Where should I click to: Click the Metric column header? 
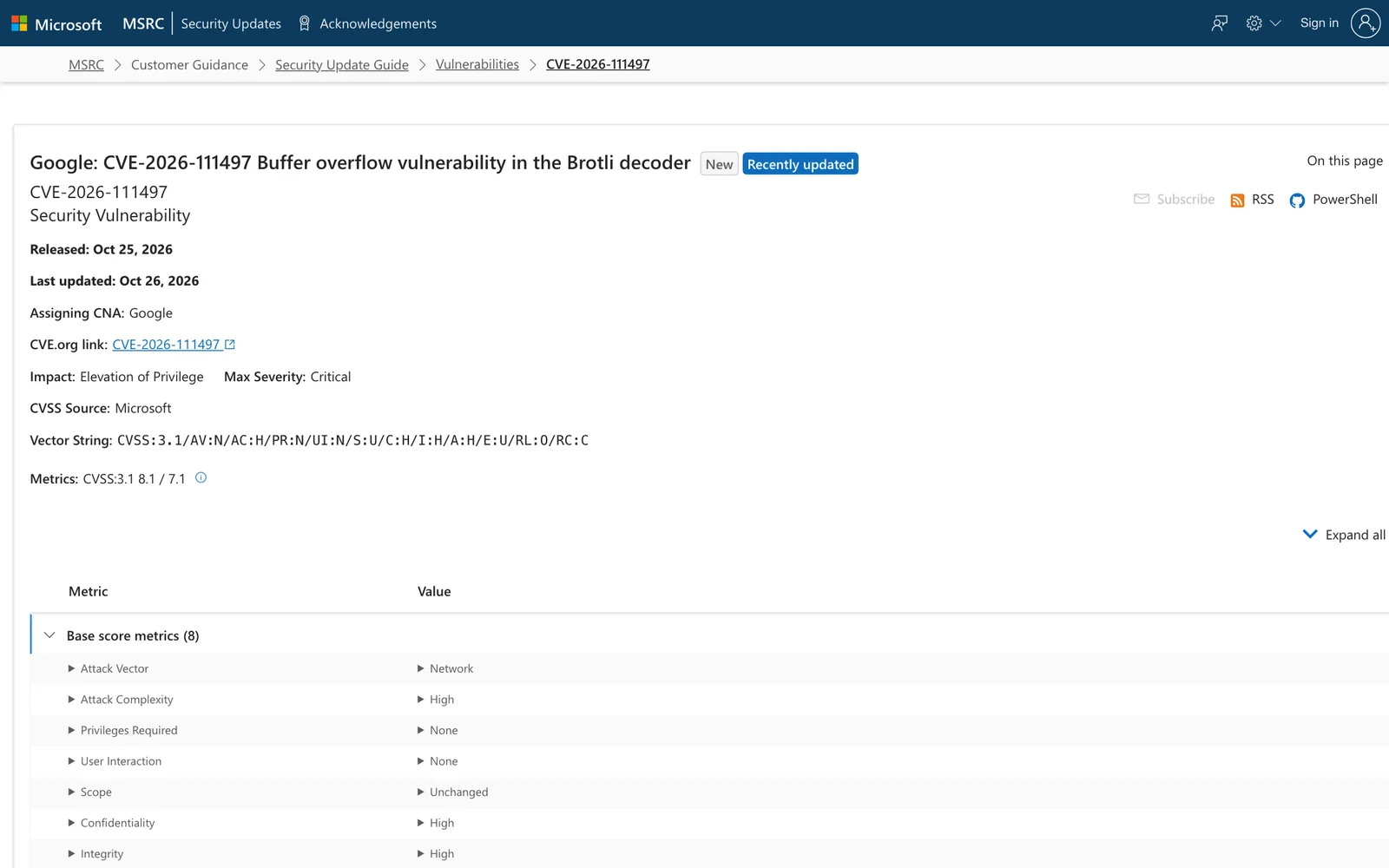coord(89,591)
